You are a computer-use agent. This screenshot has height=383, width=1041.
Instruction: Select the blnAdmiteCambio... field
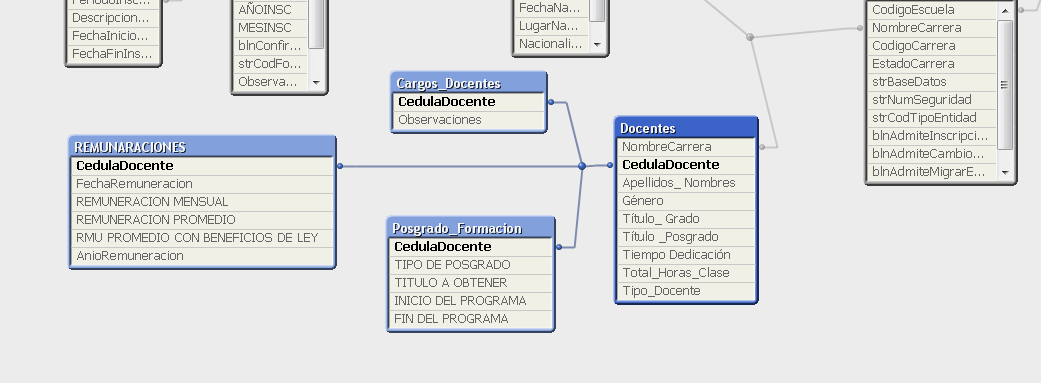932,153
